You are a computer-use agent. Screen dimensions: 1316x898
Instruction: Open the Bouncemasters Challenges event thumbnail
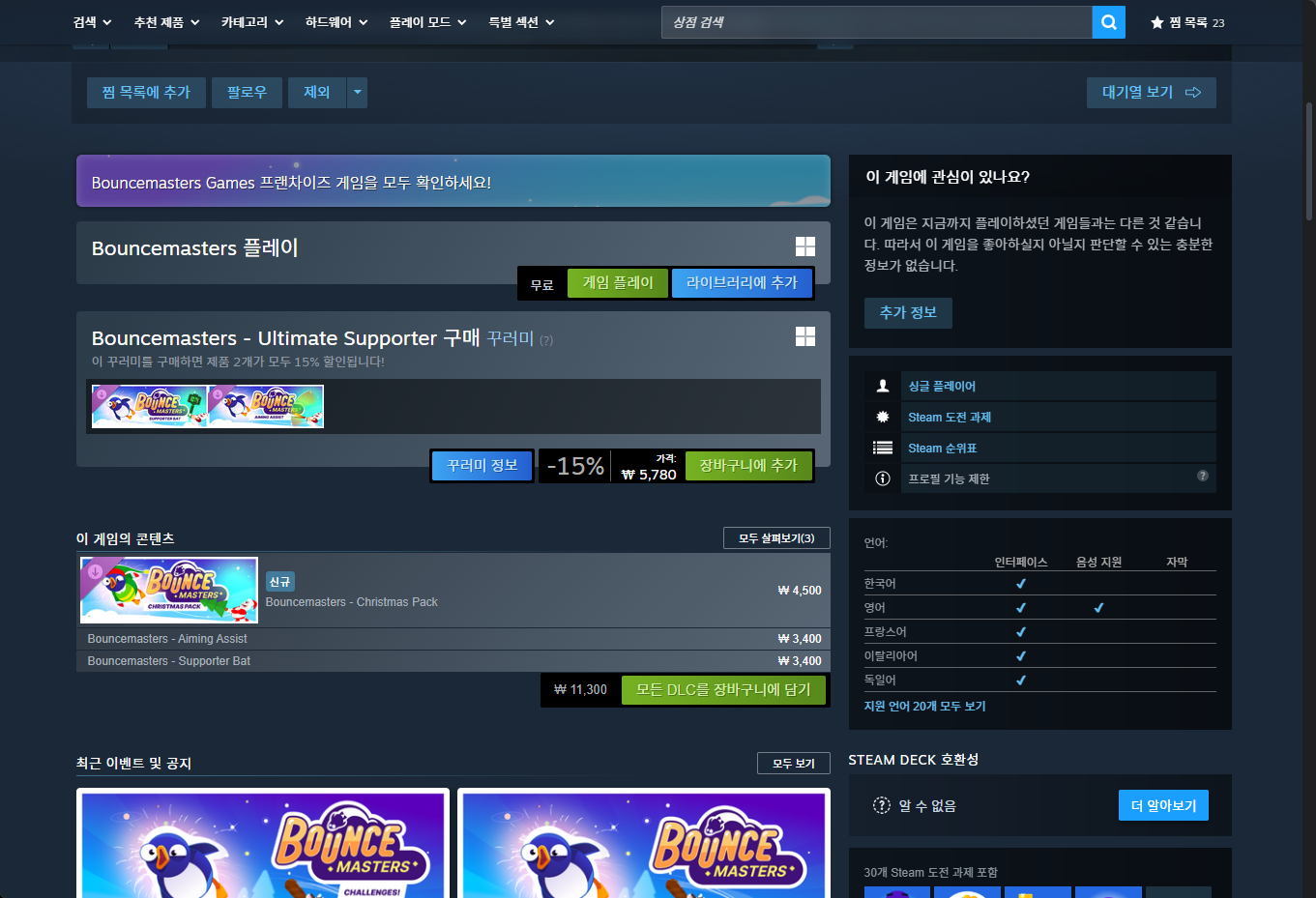tap(263, 843)
